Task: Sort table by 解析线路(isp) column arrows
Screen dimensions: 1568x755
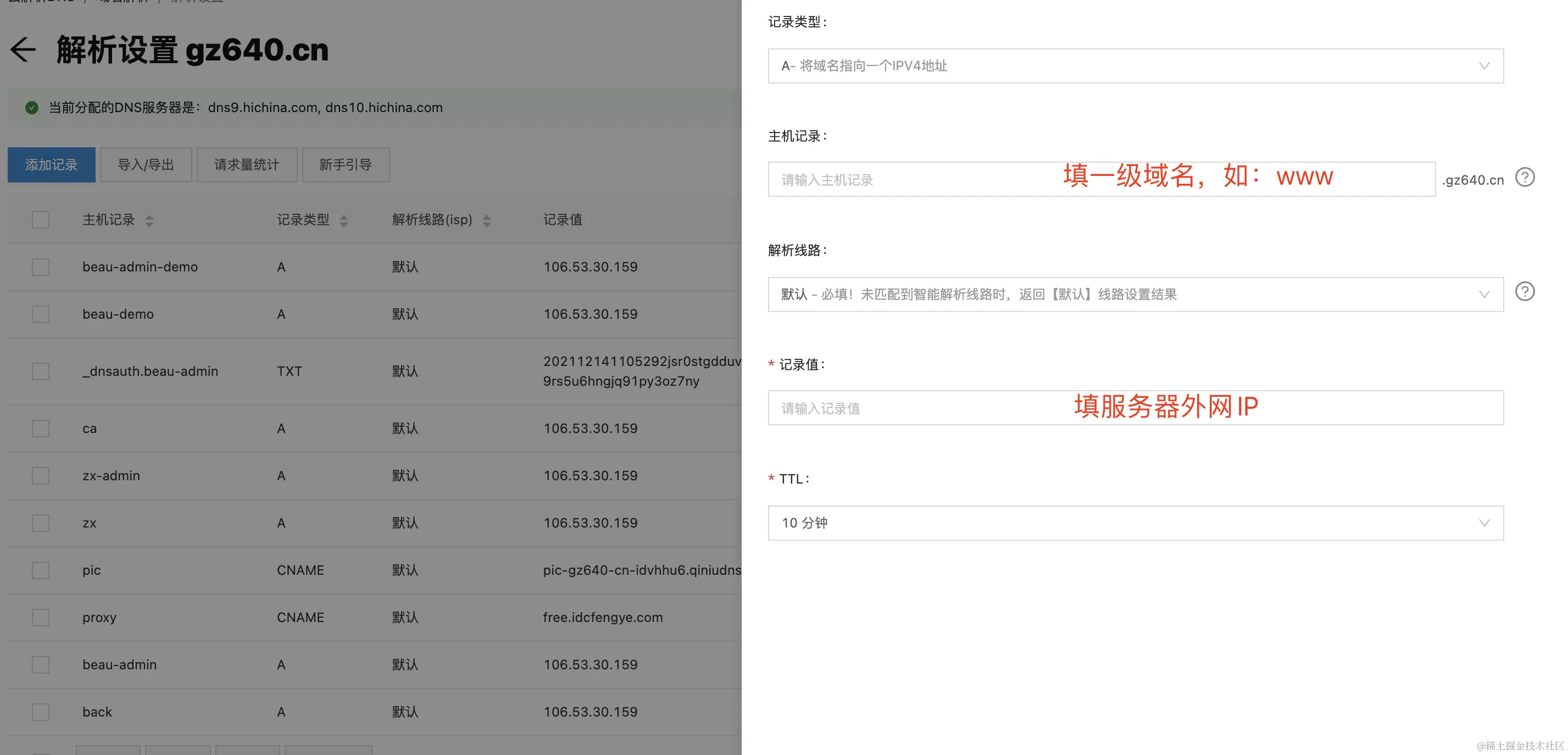Action: coord(487,220)
